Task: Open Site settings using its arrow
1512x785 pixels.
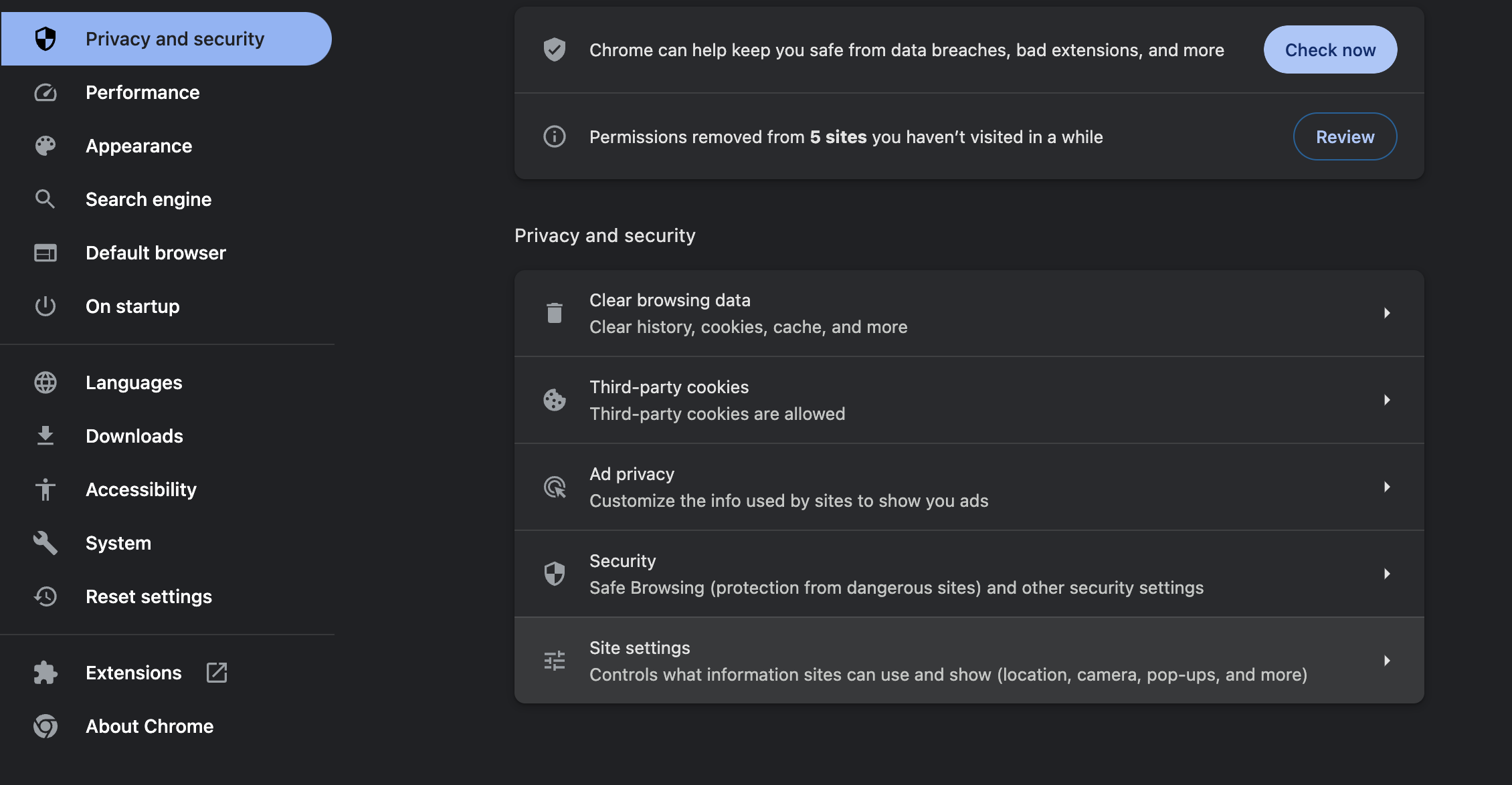Action: [x=1387, y=661]
